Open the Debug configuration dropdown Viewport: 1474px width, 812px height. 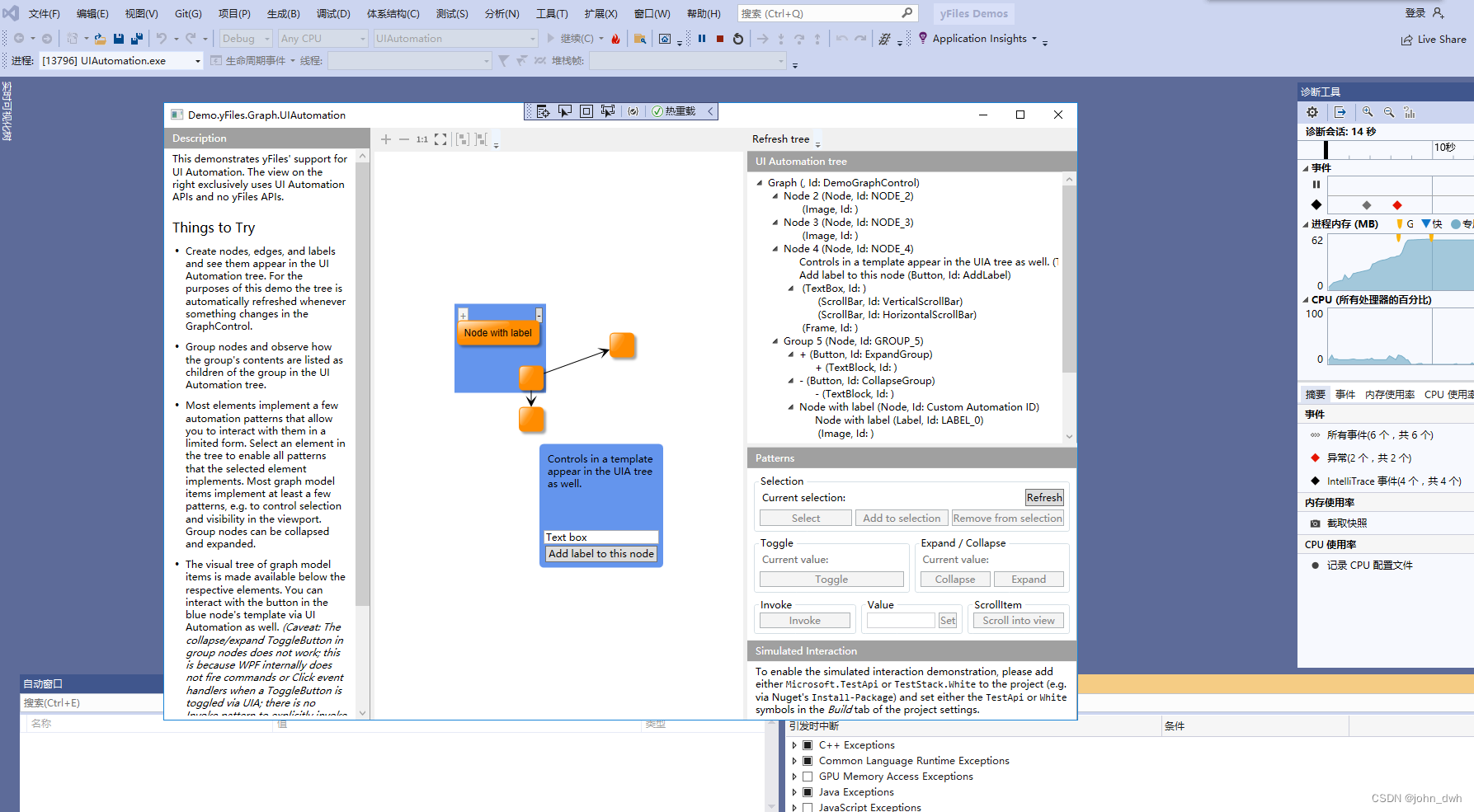246,39
